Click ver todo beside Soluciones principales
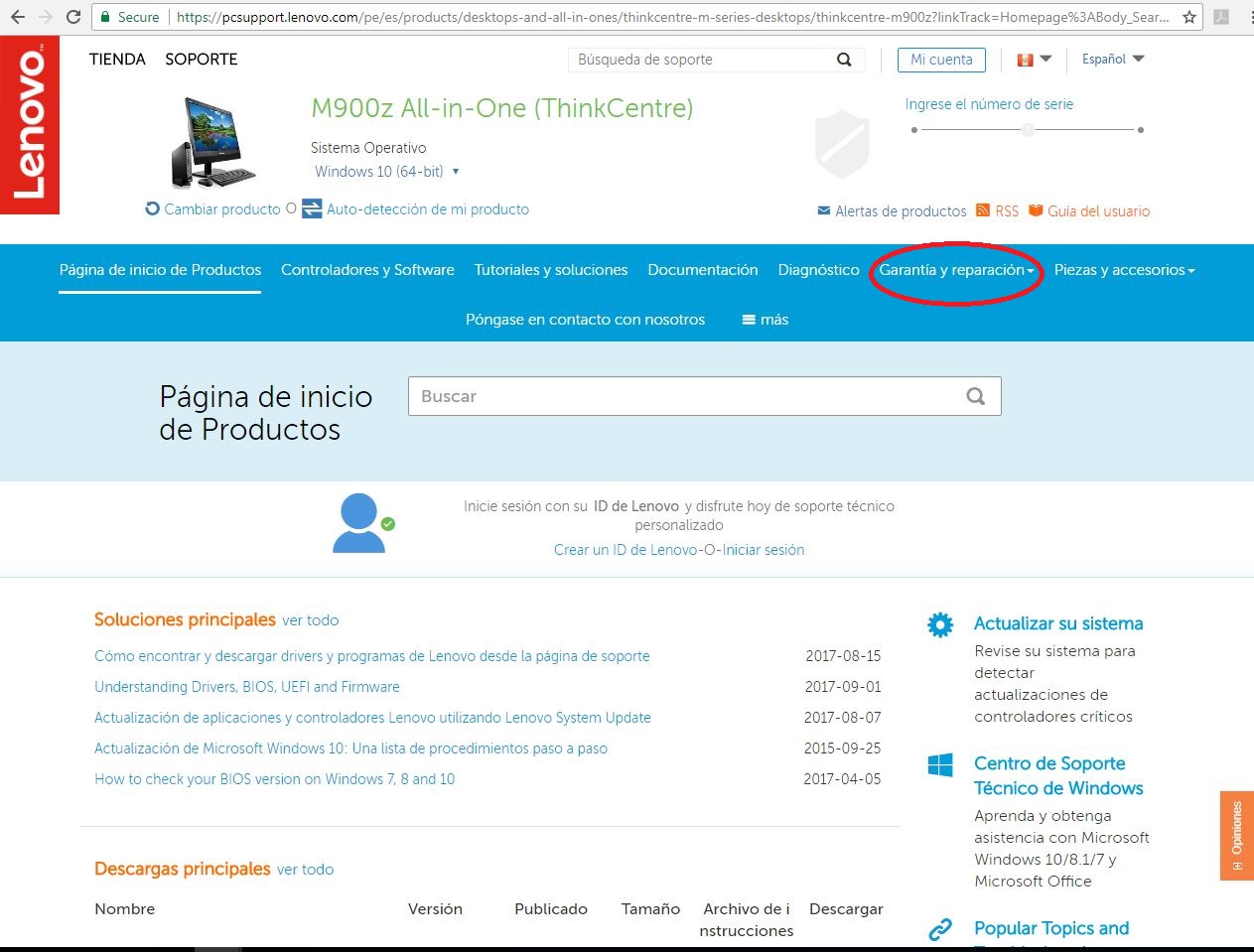 pos(310,620)
